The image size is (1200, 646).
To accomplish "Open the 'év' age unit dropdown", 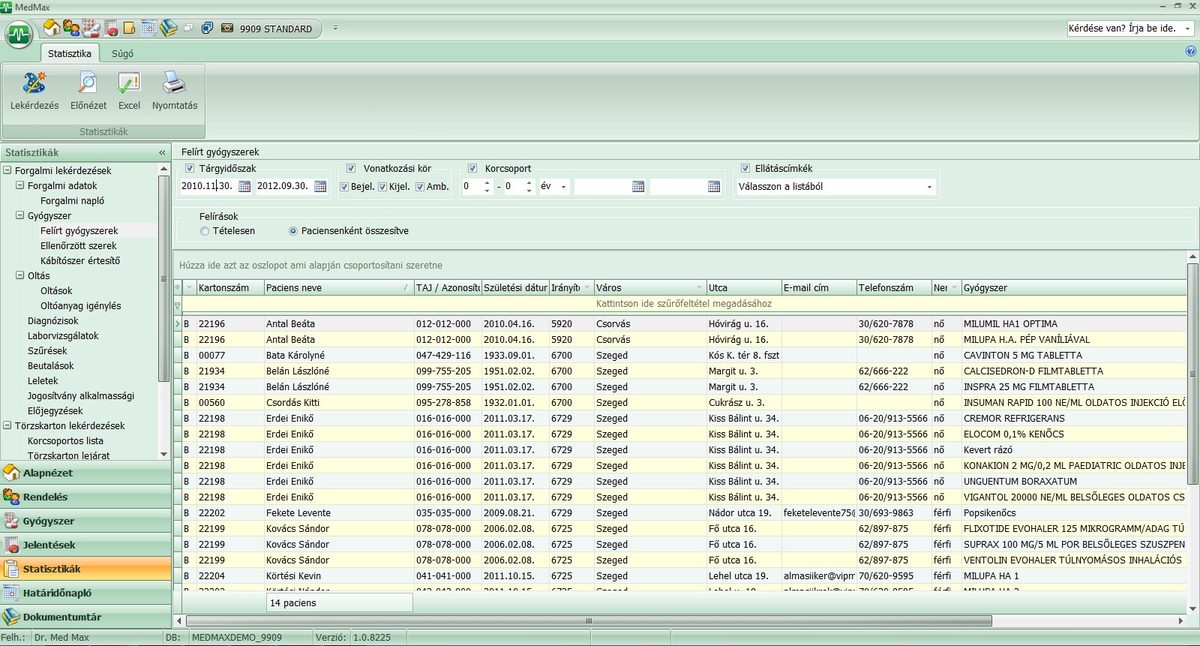I will 564,186.
